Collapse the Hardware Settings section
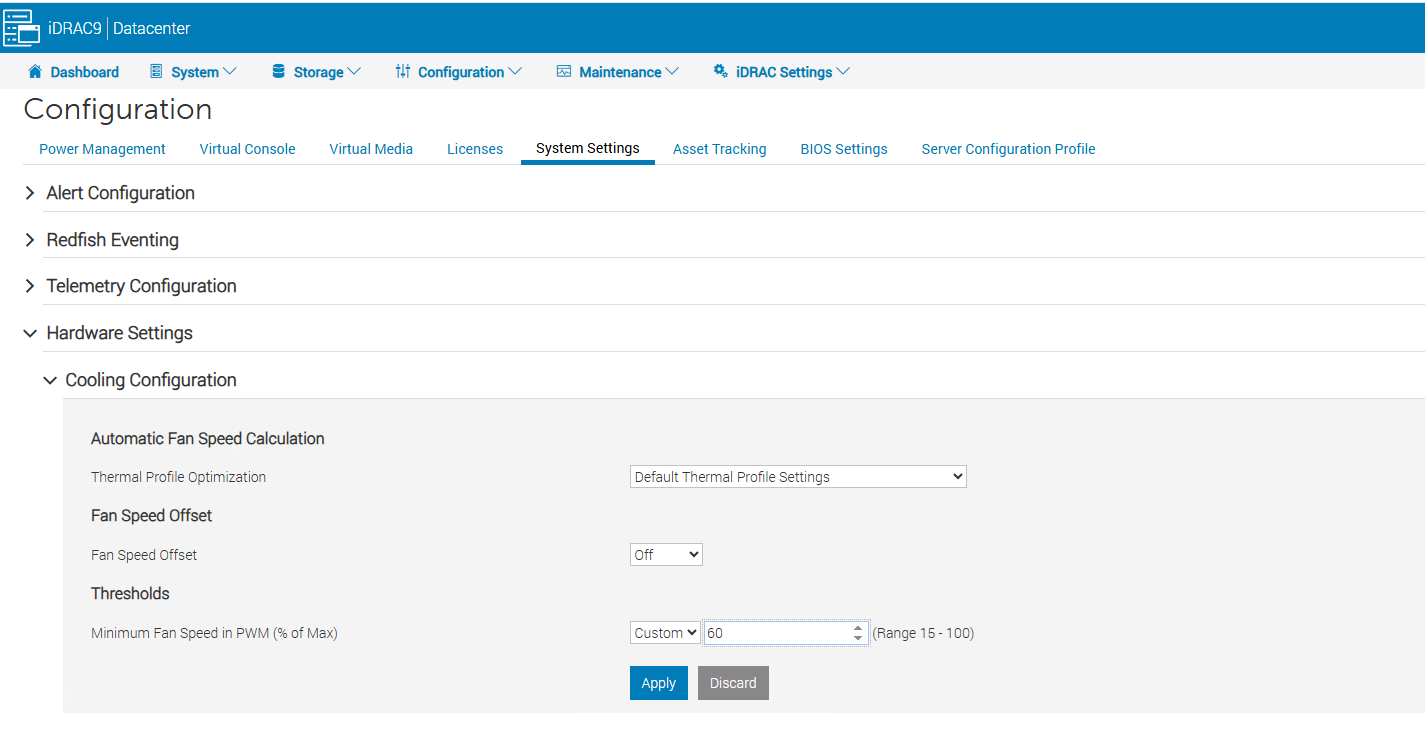Screen dimensions: 1425x742 (x=30, y=333)
